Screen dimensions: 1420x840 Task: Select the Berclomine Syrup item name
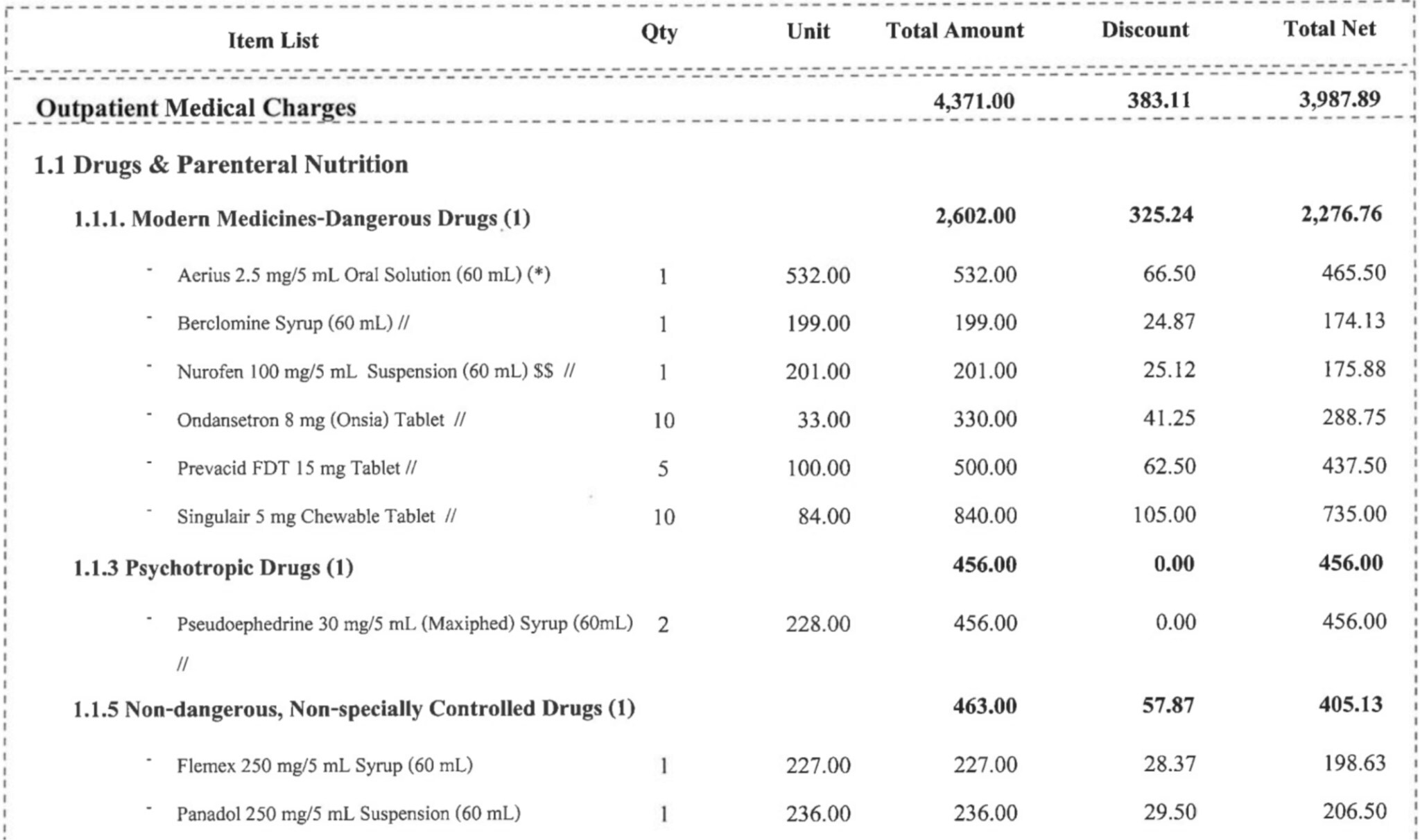293,324
